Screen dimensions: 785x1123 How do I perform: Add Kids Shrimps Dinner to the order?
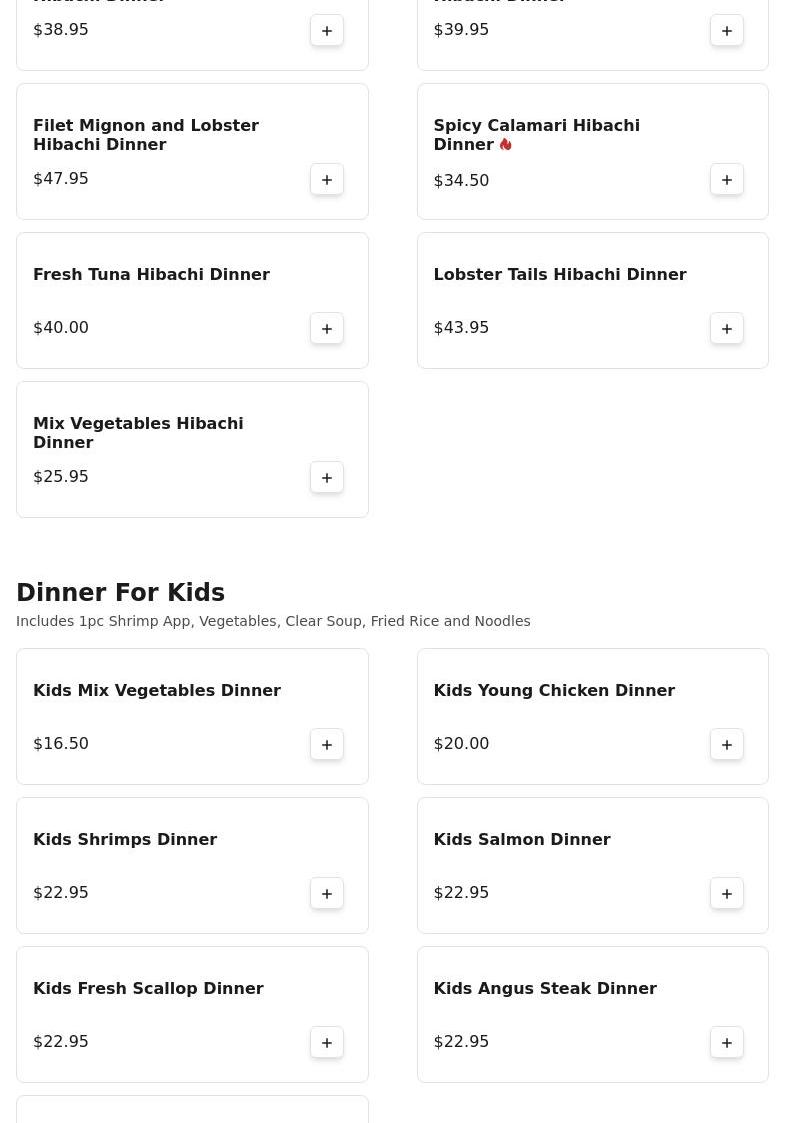327,894
